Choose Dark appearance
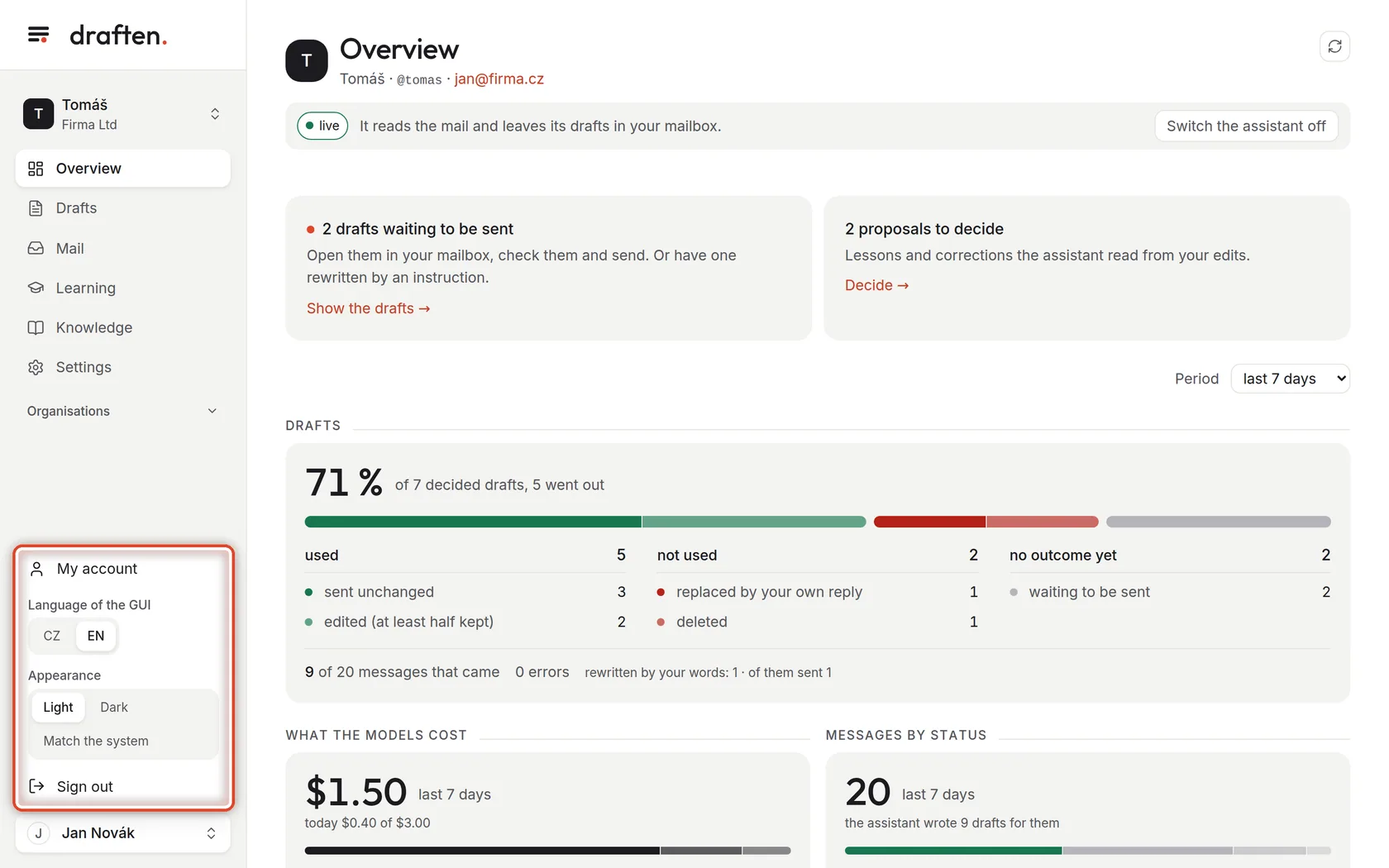 tap(114, 708)
